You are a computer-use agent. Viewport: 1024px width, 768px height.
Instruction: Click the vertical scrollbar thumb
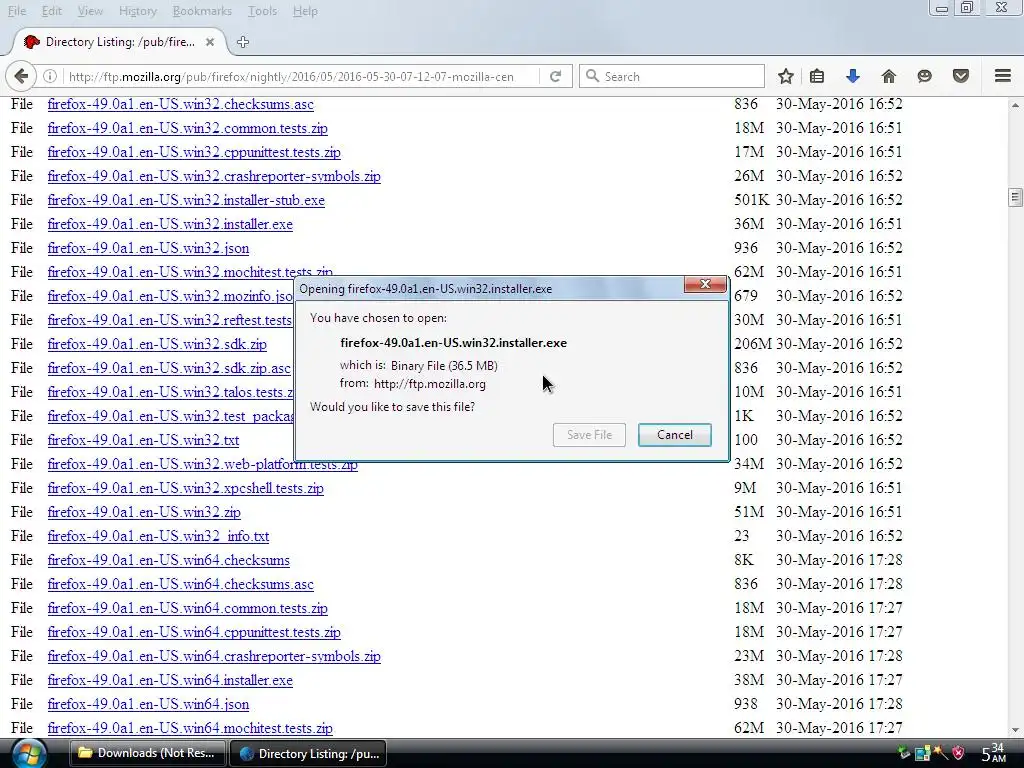[x=1015, y=197]
